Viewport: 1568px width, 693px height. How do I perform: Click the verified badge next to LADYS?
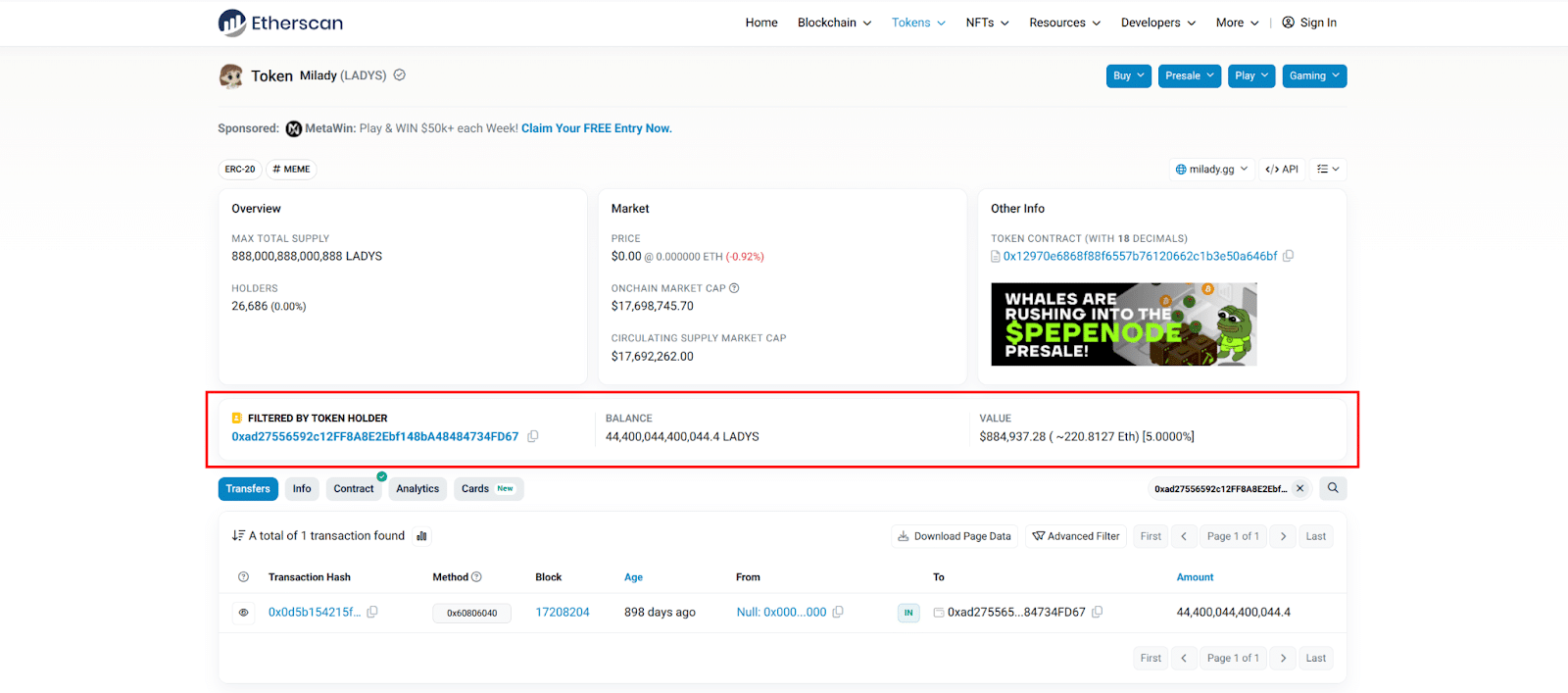click(x=400, y=74)
